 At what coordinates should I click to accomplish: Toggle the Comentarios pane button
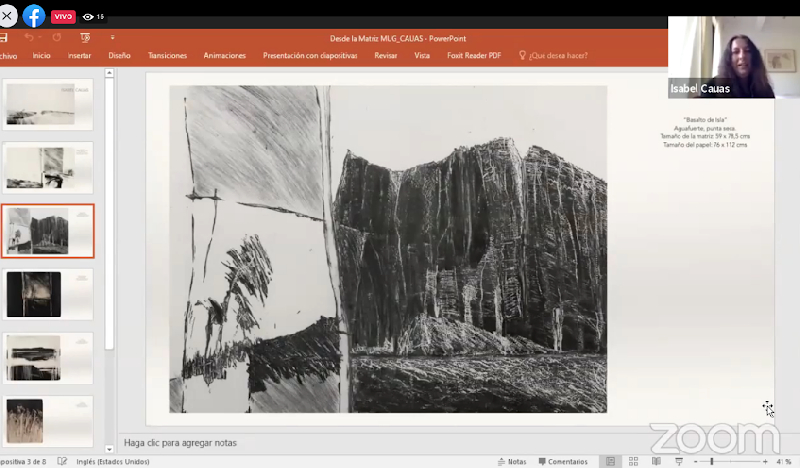pos(563,461)
